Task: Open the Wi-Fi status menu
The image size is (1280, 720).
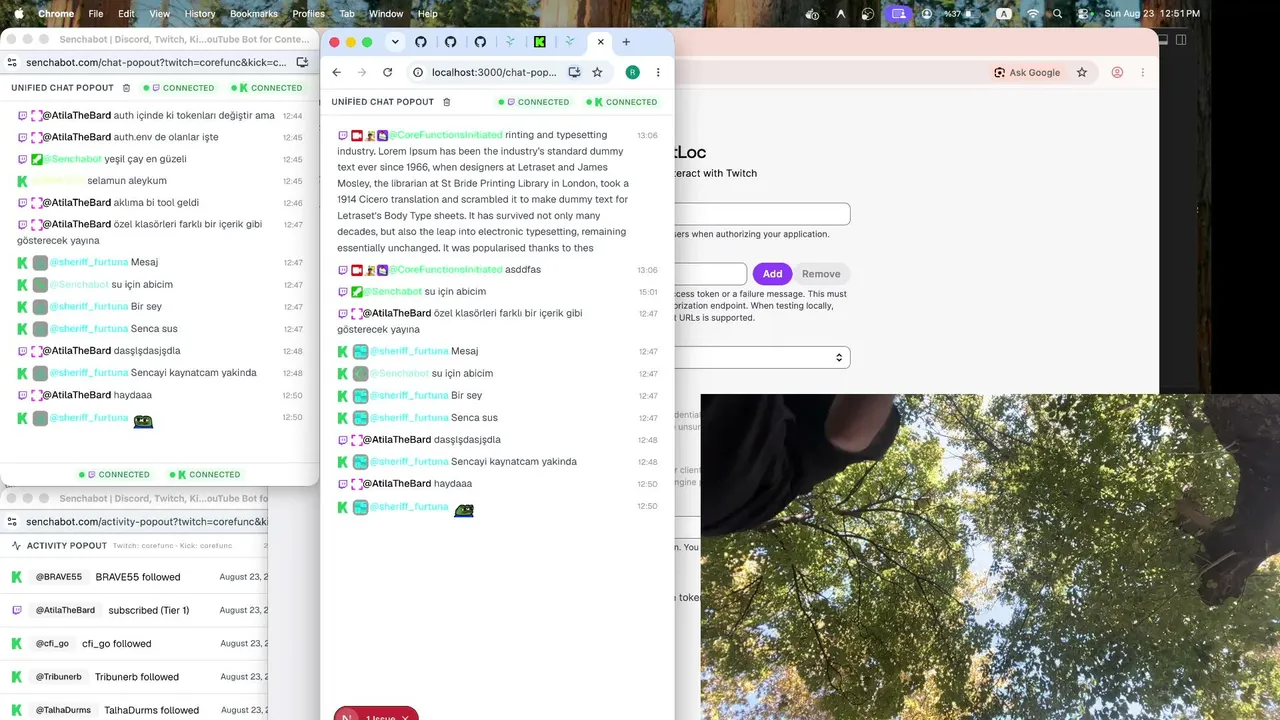Action: coord(1033,14)
